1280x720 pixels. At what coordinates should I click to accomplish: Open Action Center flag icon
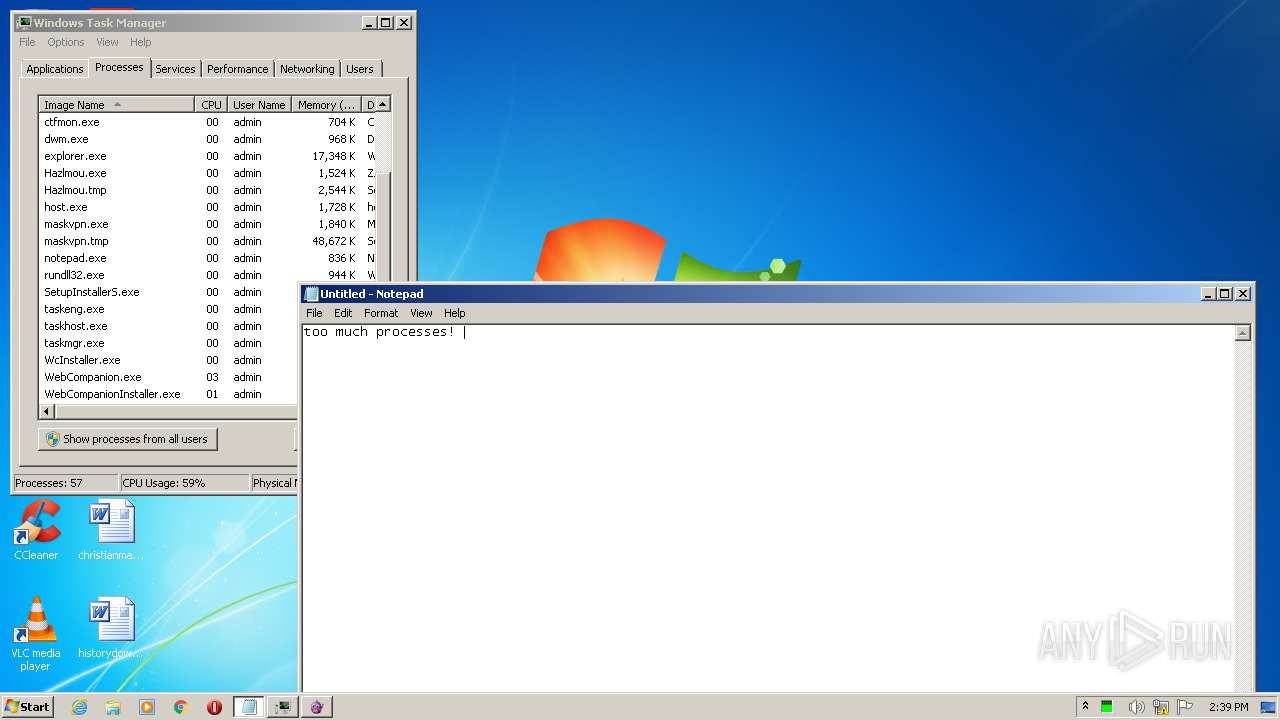point(1186,707)
